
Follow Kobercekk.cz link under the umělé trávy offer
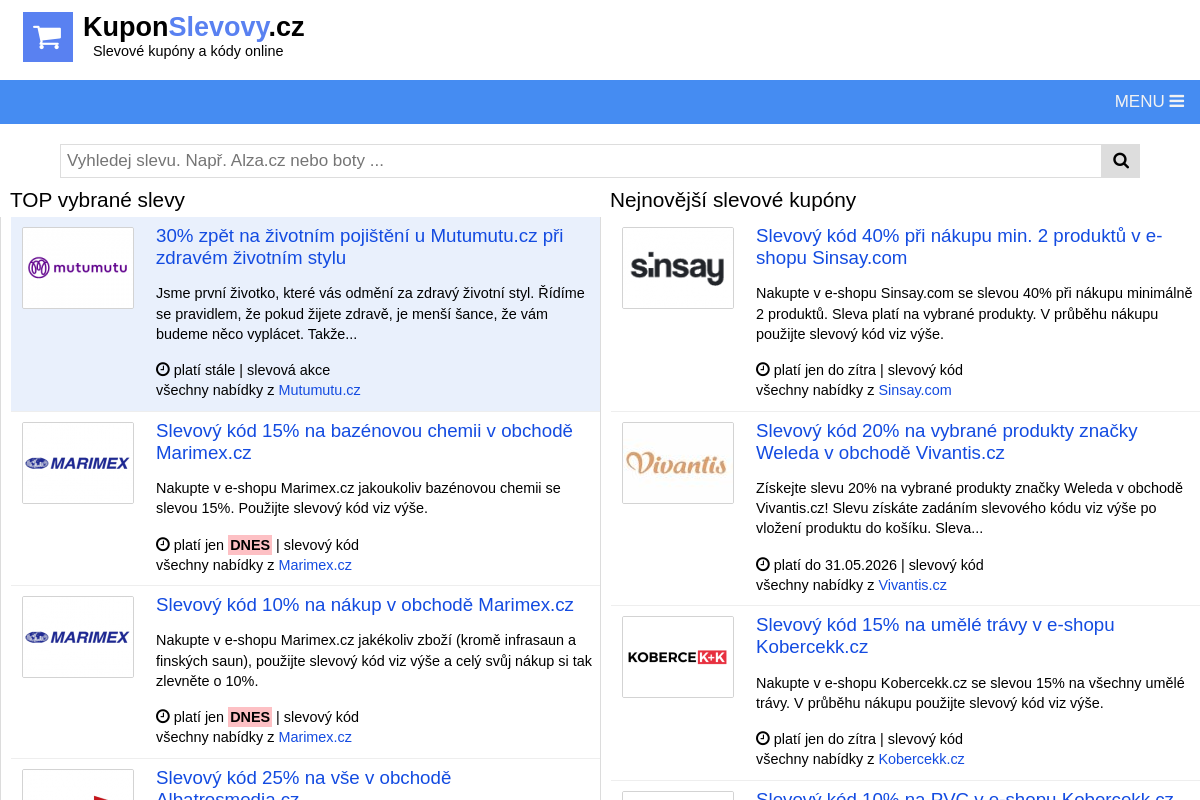921,759
